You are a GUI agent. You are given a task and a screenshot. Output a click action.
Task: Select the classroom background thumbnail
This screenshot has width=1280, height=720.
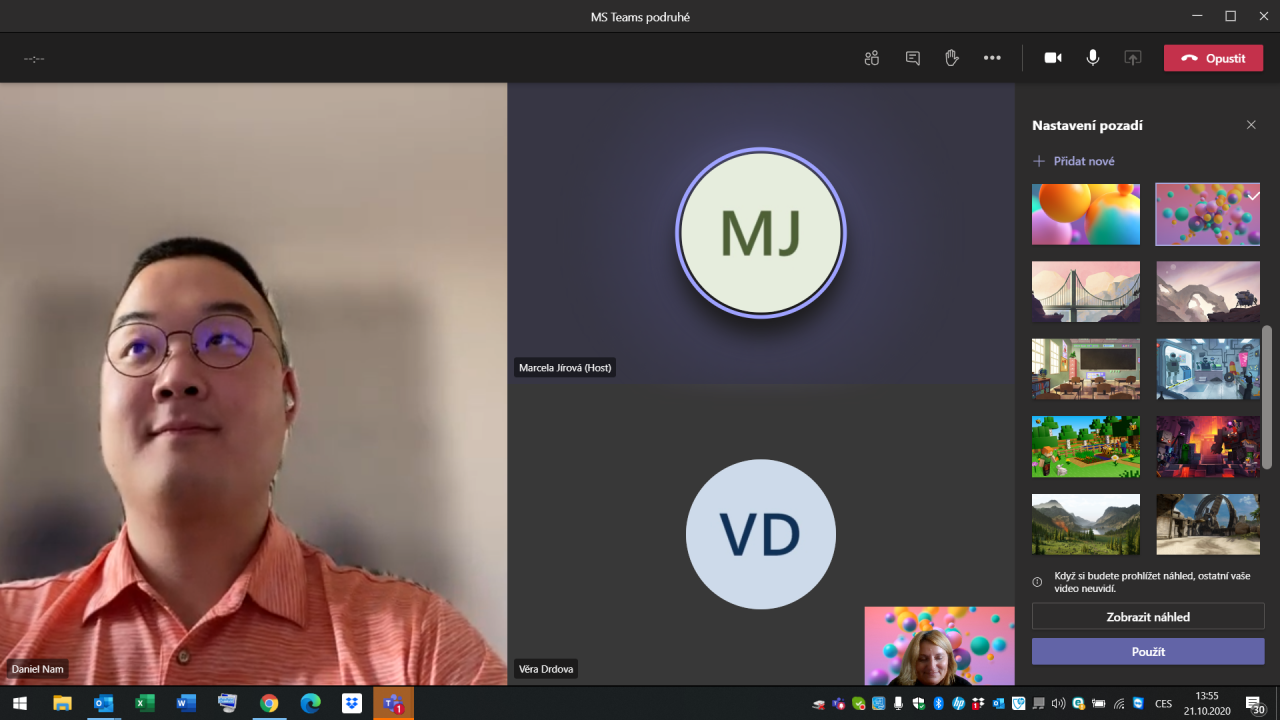point(1086,369)
